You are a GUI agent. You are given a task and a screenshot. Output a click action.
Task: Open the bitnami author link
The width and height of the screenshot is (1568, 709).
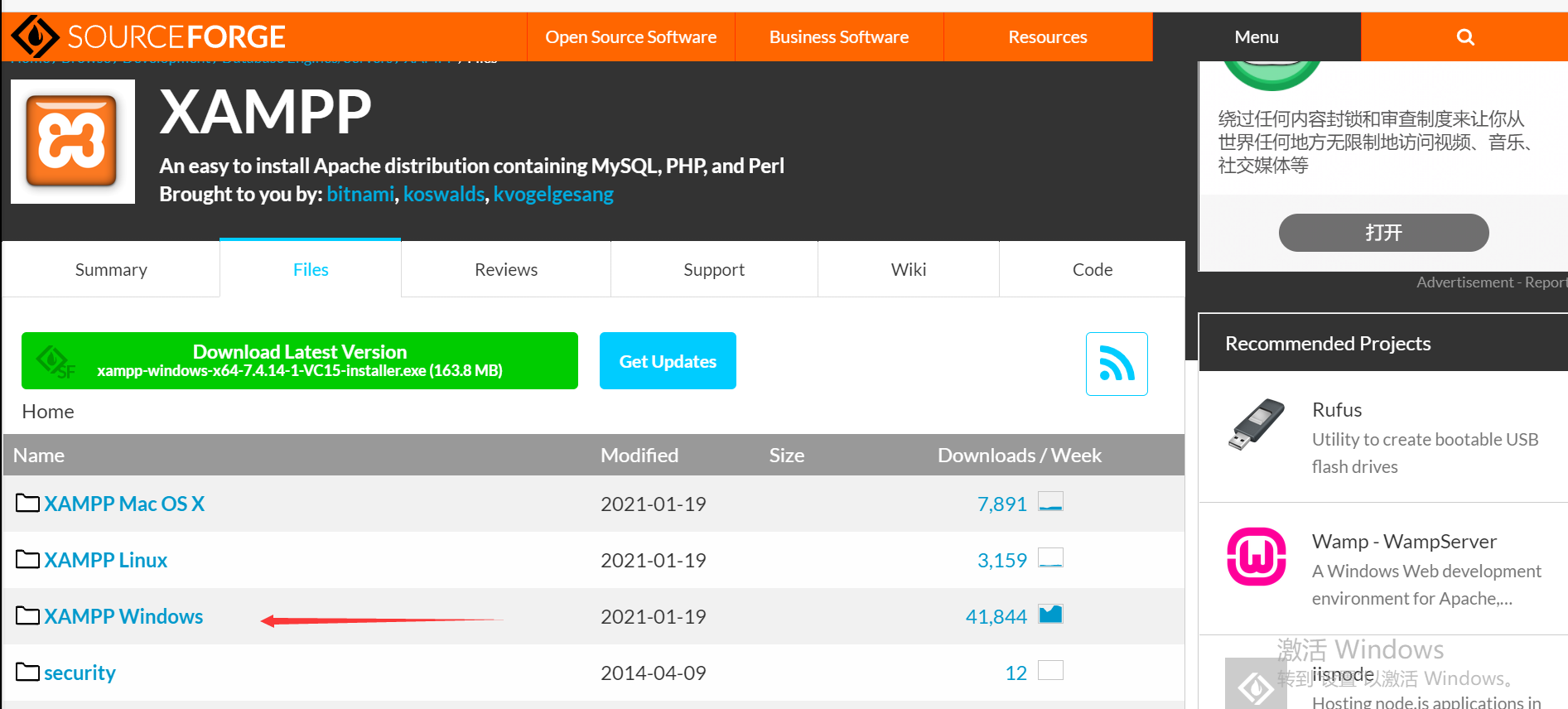click(x=360, y=194)
